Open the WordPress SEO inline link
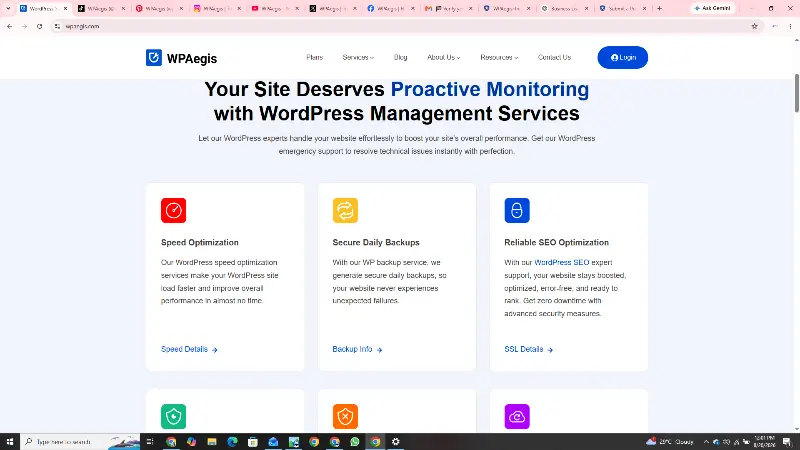 click(561, 262)
